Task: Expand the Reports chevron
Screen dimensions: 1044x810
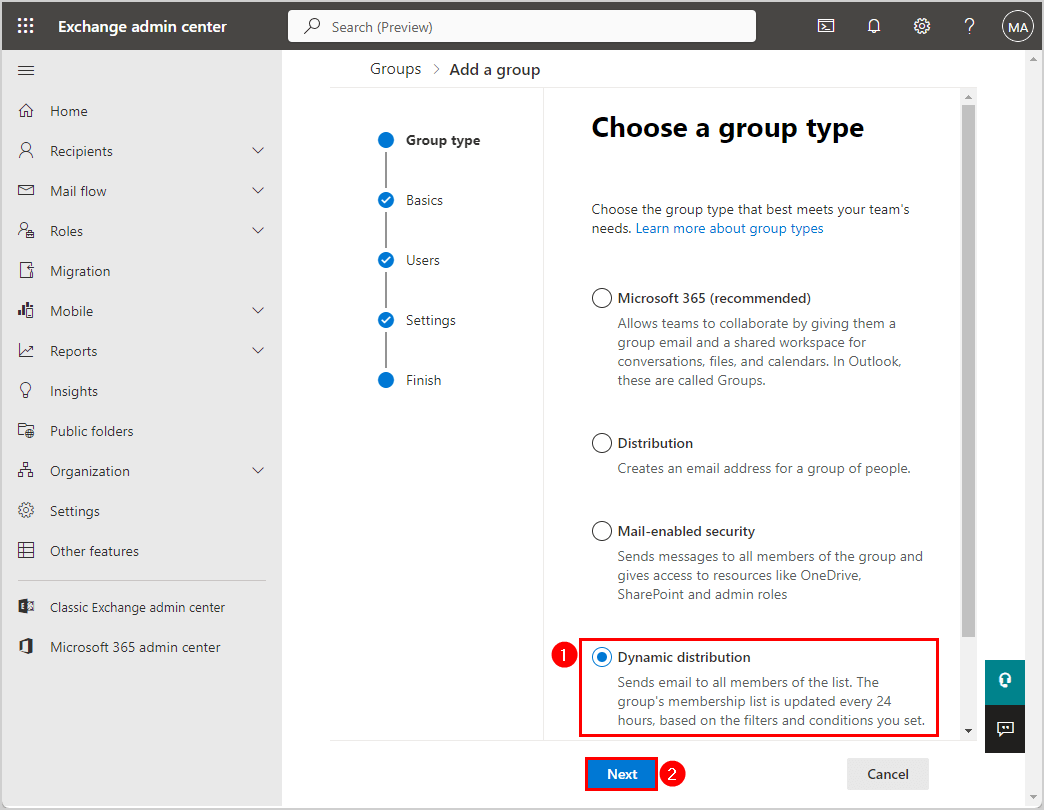Action: [x=258, y=350]
